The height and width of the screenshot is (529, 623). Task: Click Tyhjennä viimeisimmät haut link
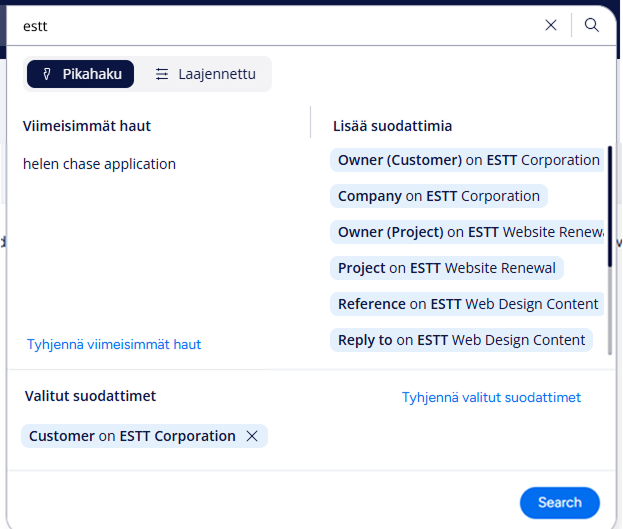click(114, 344)
